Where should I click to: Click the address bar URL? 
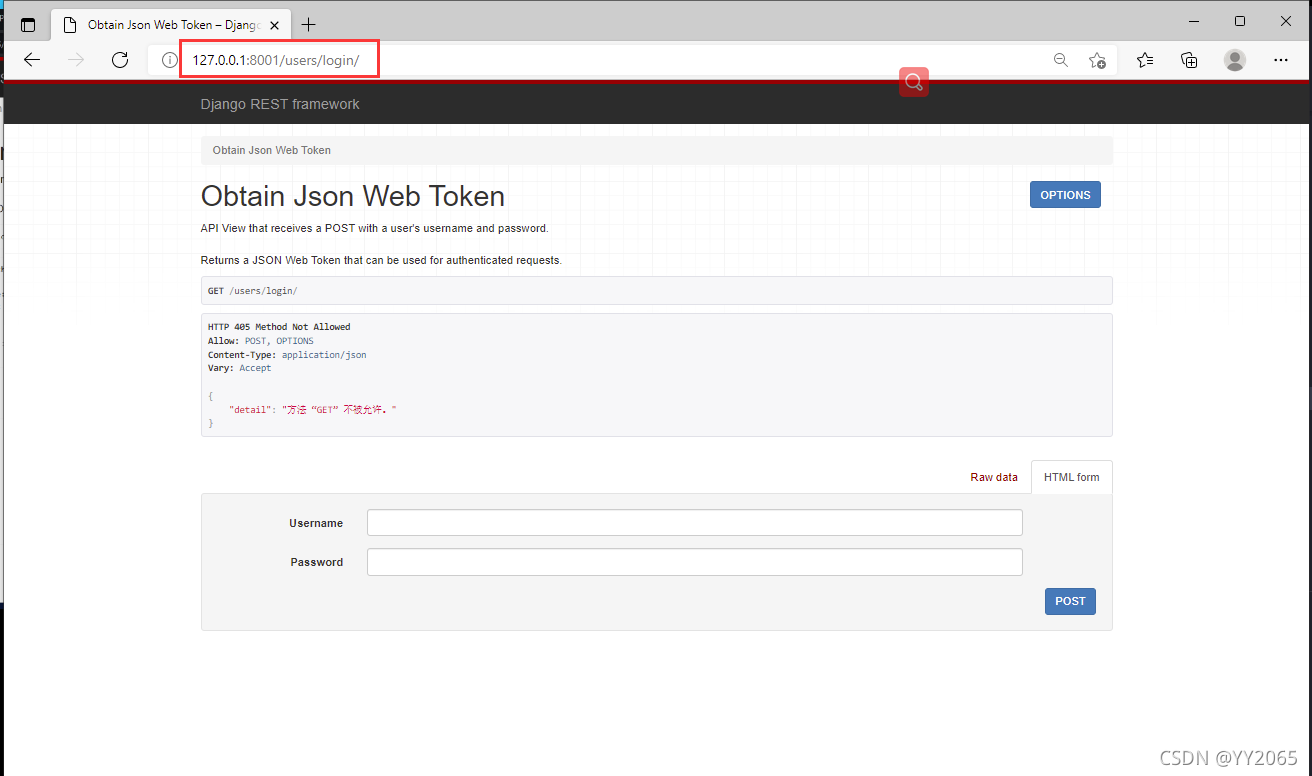click(x=276, y=60)
